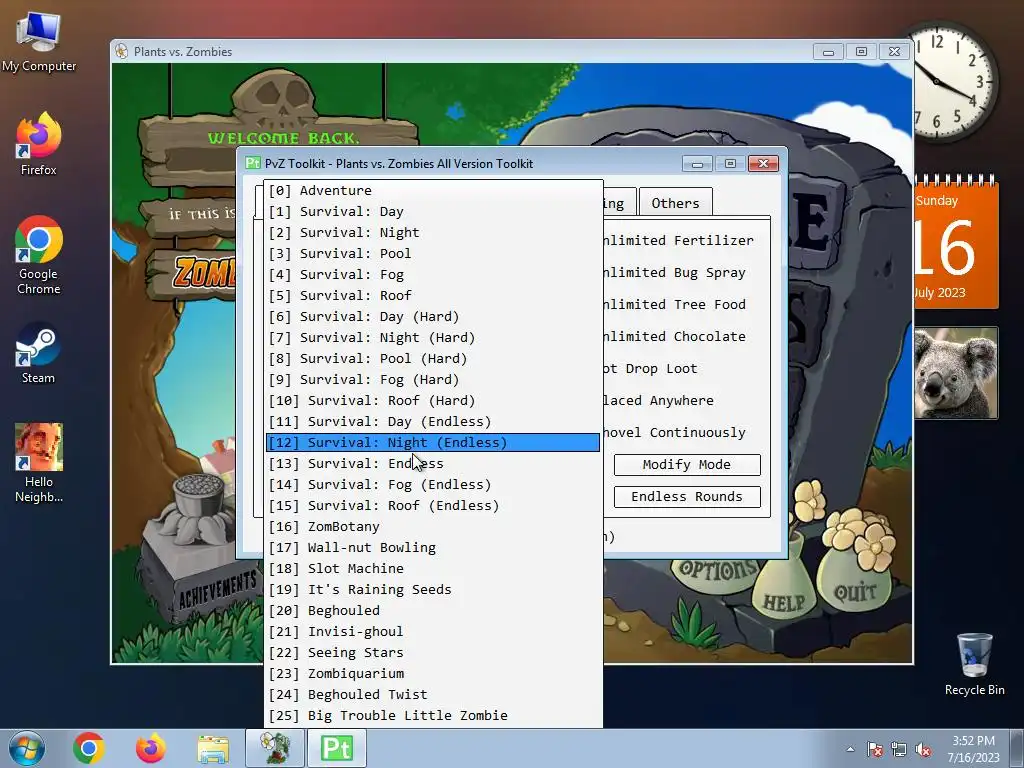
Task: Choose Big Trouble Little Zombie
Action: point(433,715)
